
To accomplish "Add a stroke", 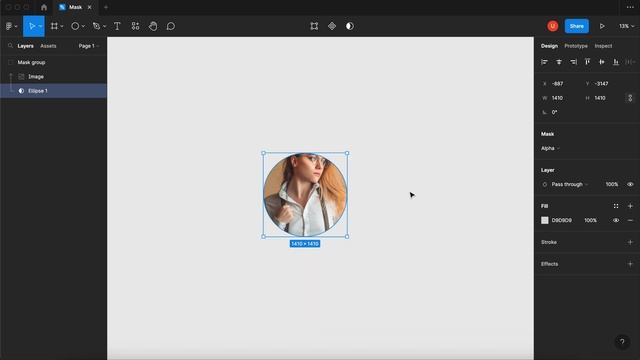I will pyautogui.click(x=630, y=242).
